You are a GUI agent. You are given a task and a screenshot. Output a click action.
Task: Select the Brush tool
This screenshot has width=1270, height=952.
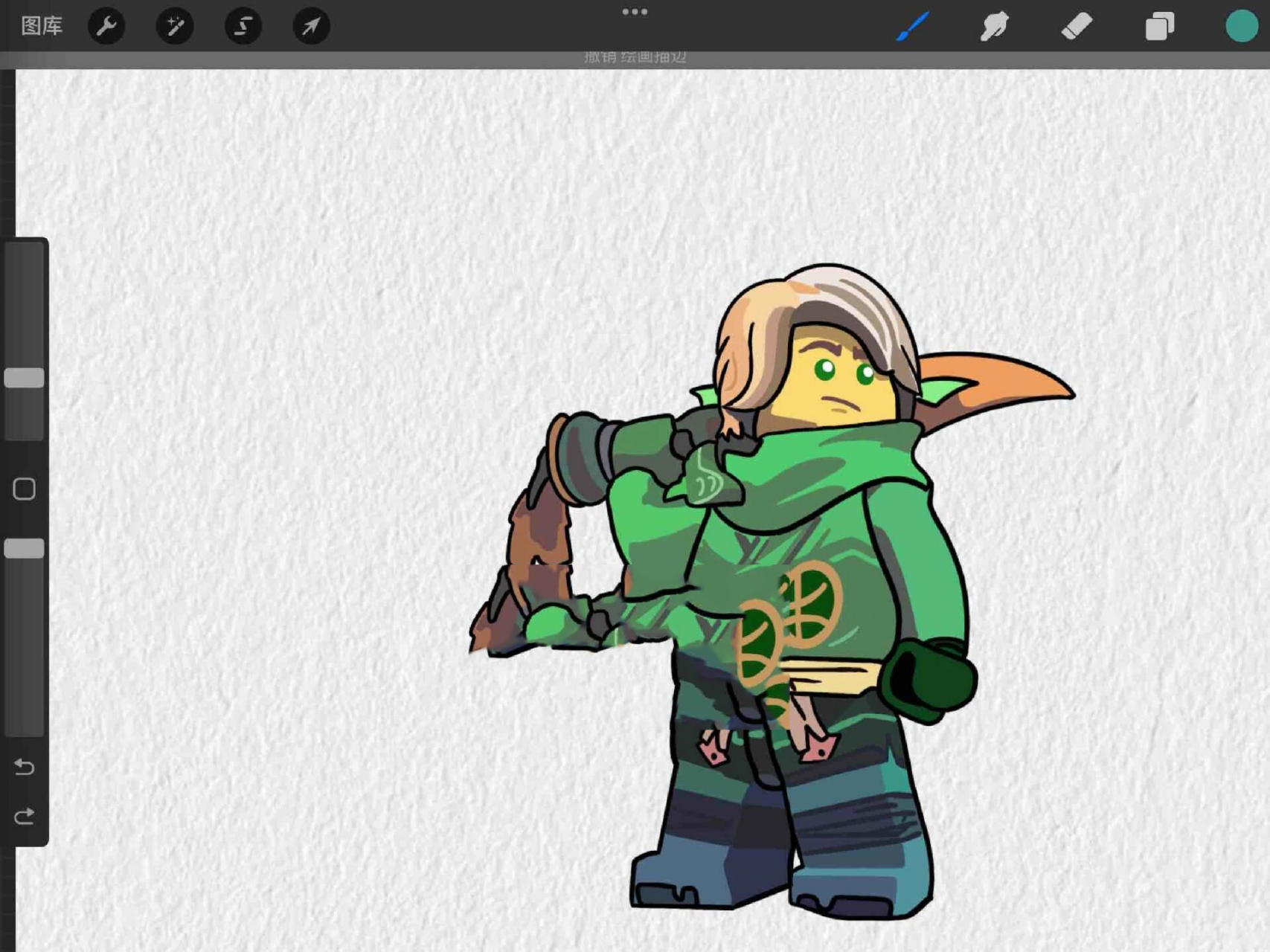(x=912, y=26)
